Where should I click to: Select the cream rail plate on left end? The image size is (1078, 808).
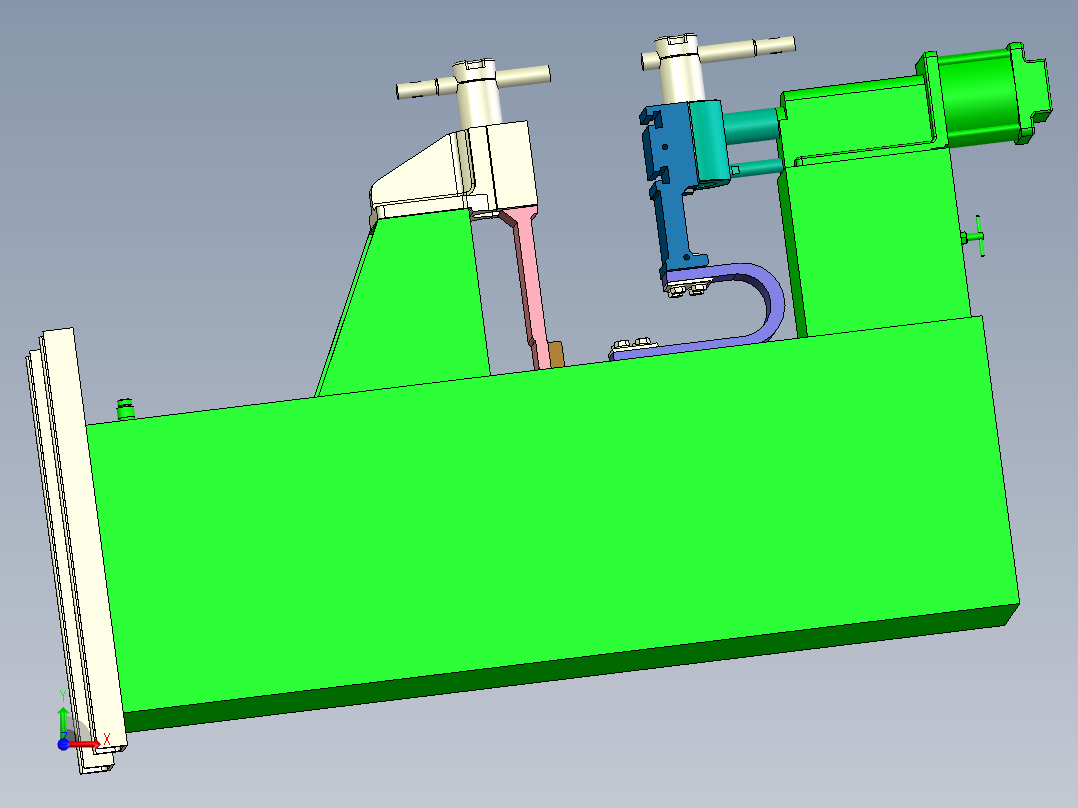pyautogui.click(x=76, y=550)
